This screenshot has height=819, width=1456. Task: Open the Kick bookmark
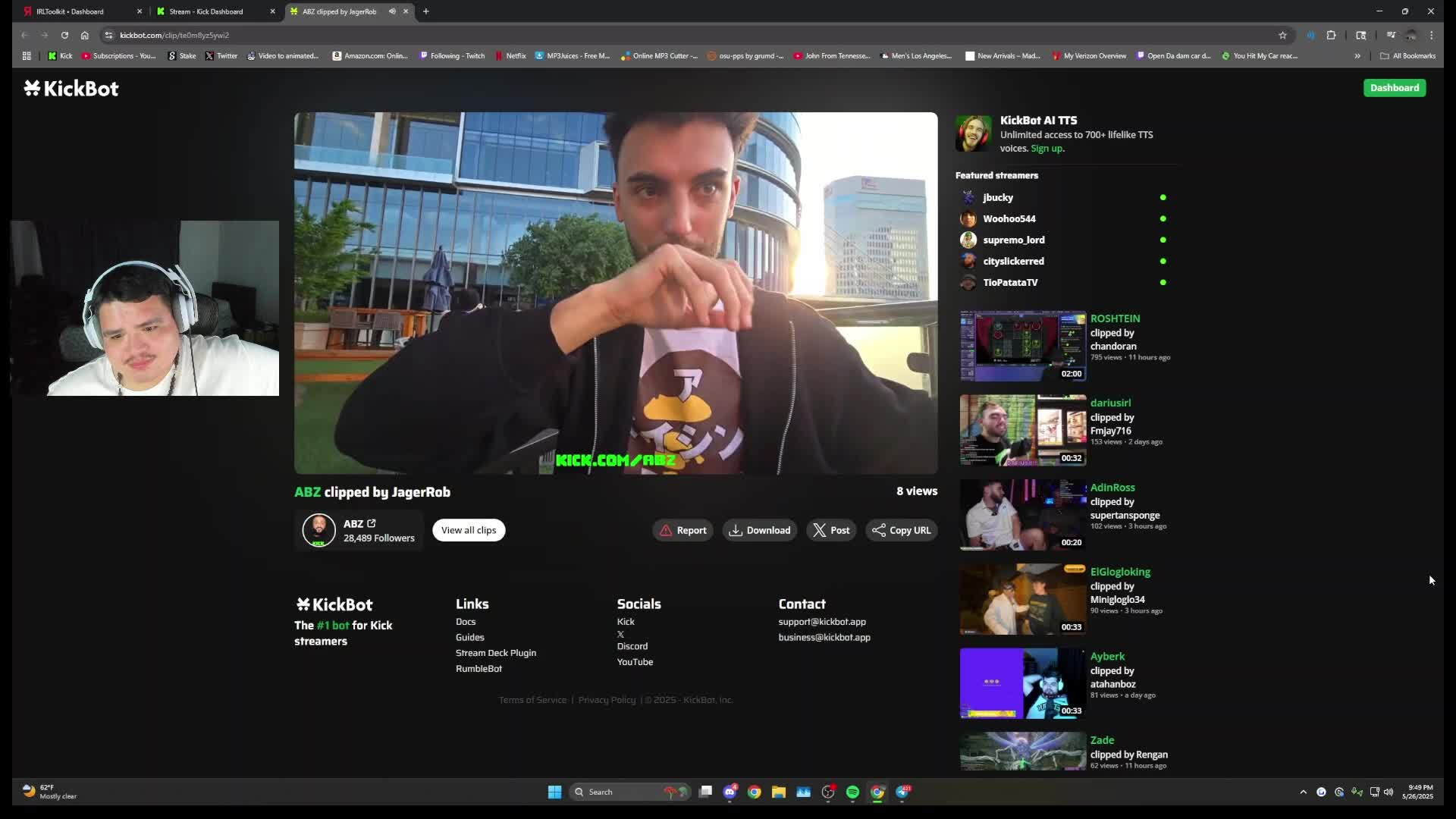pyautogui.click(x=60, y=56)
